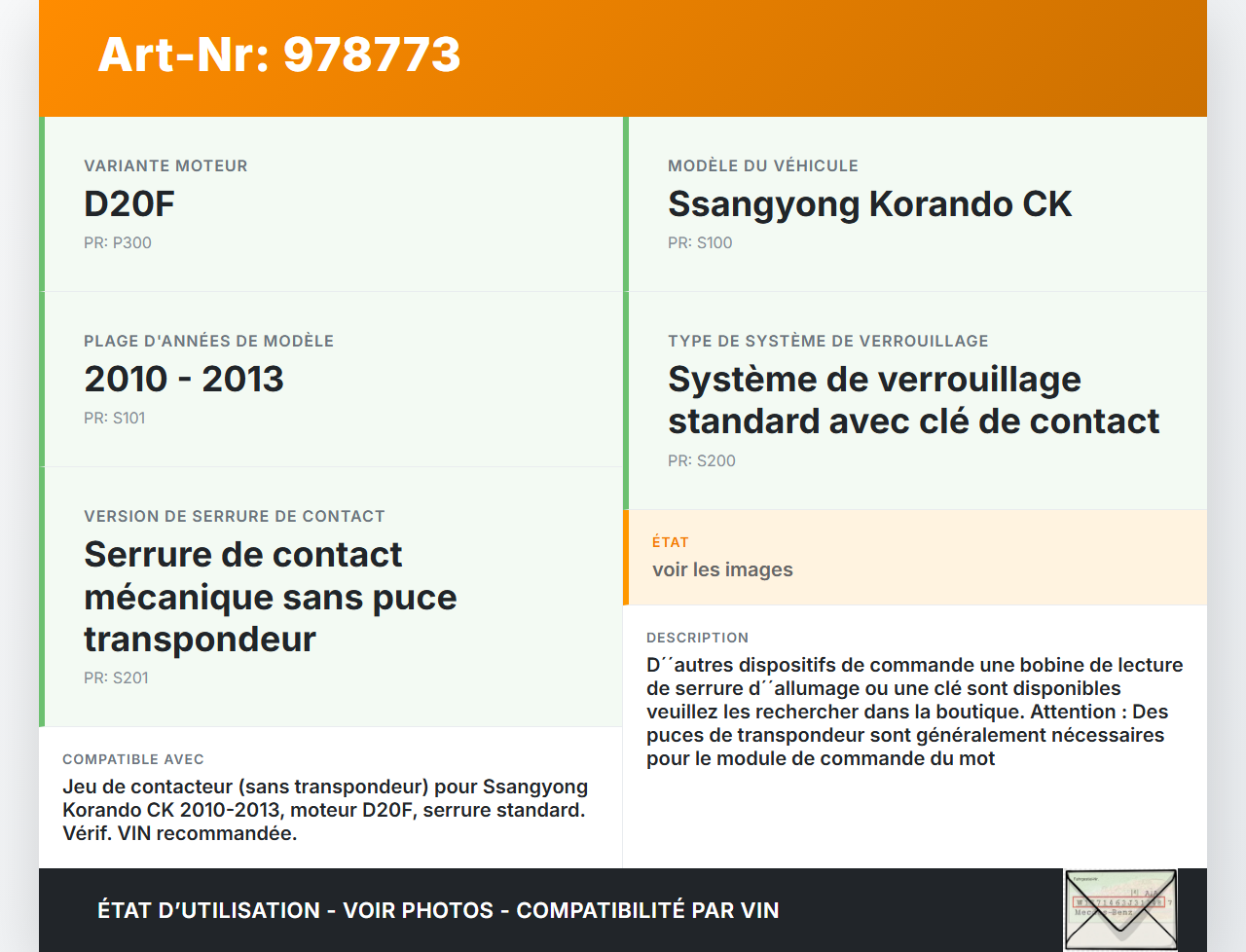Viewport: 1246px width, 952px height.
Task: Click the code "PR: P300"
Action: 118,242
